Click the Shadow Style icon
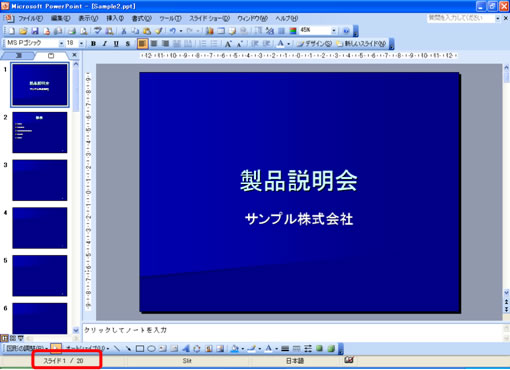 tap(319, 349)
